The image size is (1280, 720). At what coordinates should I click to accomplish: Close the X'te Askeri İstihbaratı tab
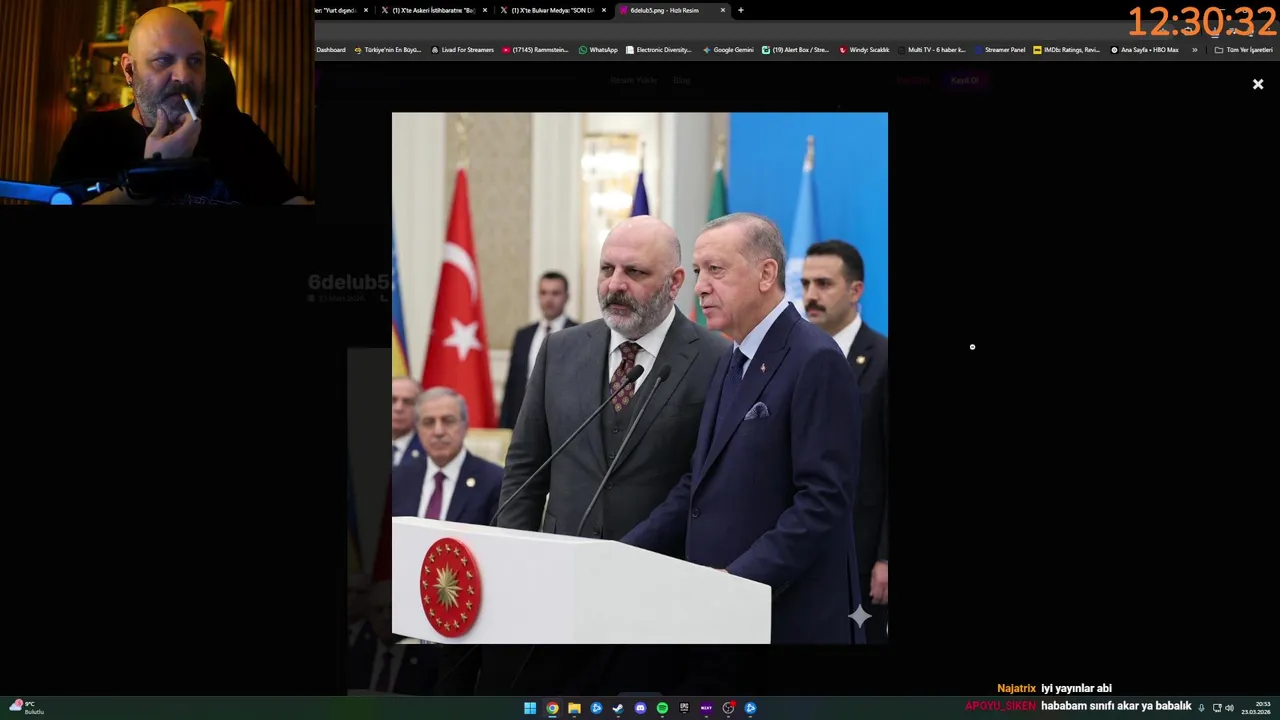click(484, 10)
